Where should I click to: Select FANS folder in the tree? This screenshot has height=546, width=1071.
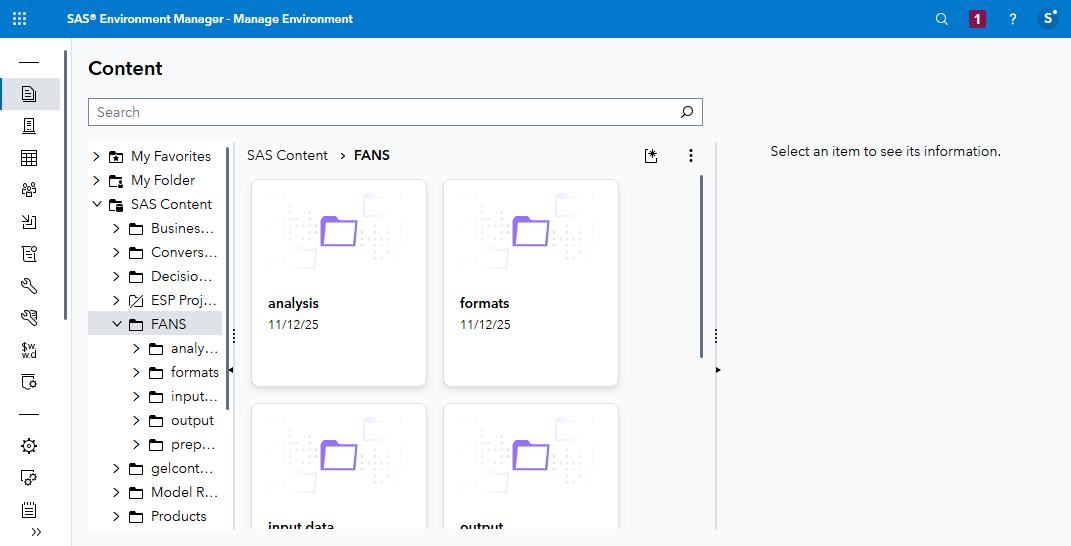point(168,324)
